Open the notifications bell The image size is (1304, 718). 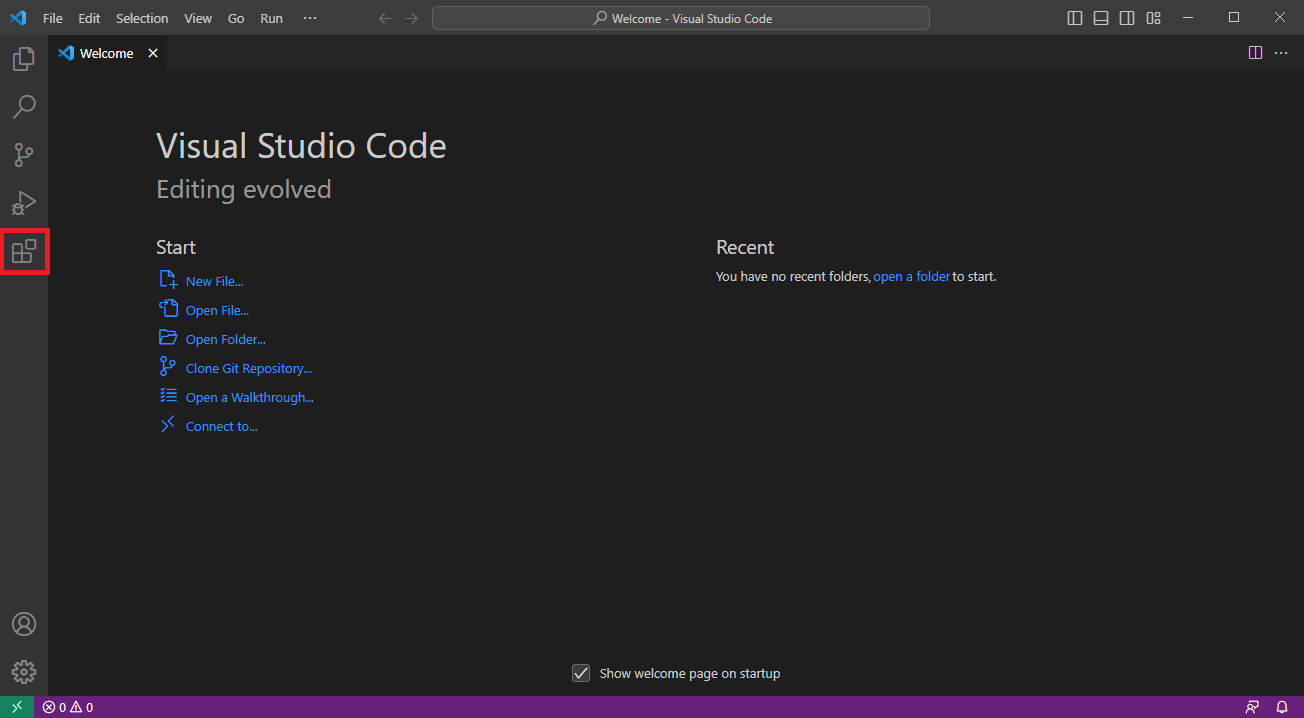(x=1282, y=707)
